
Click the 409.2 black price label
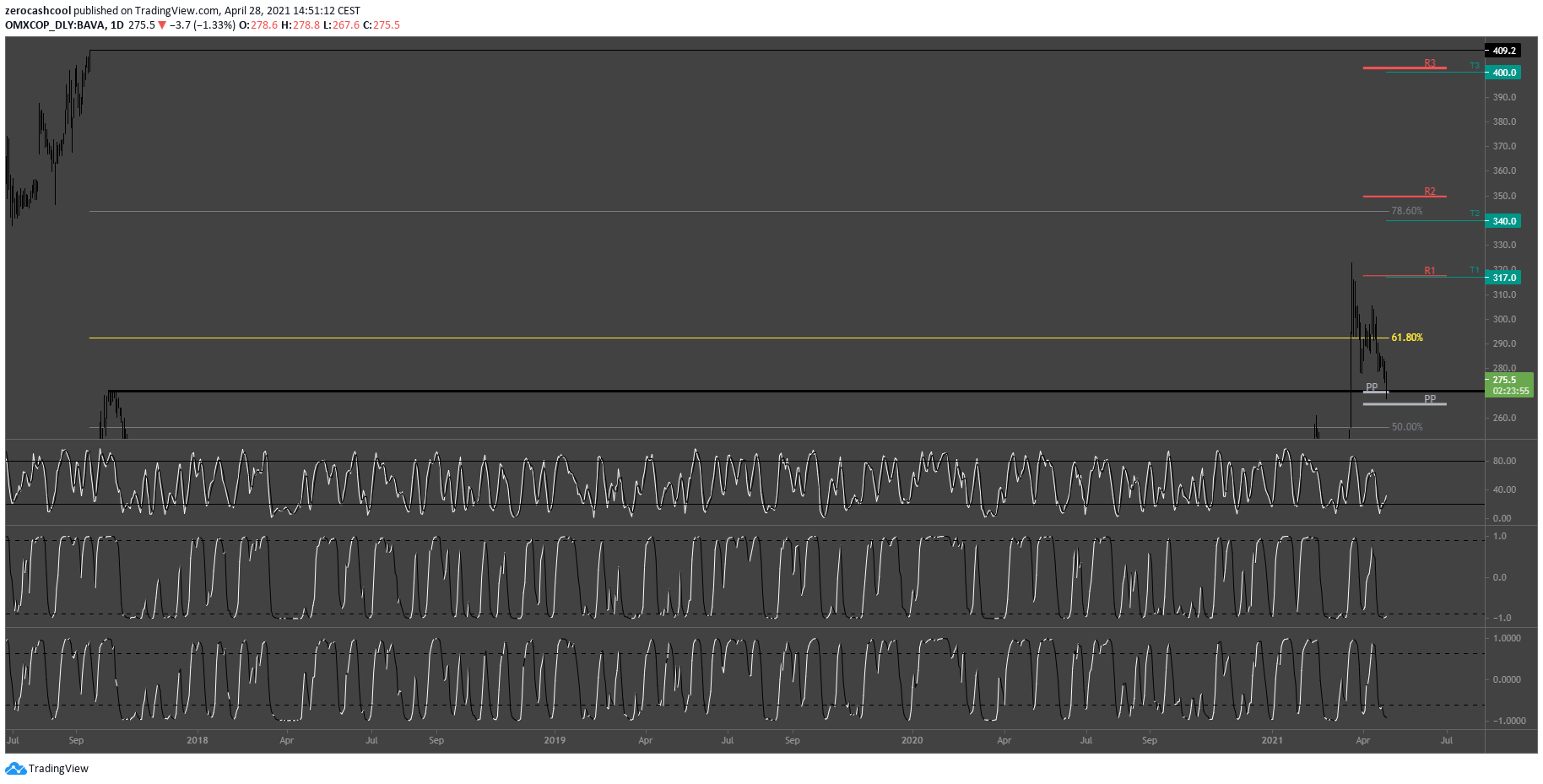[1503, 51]
